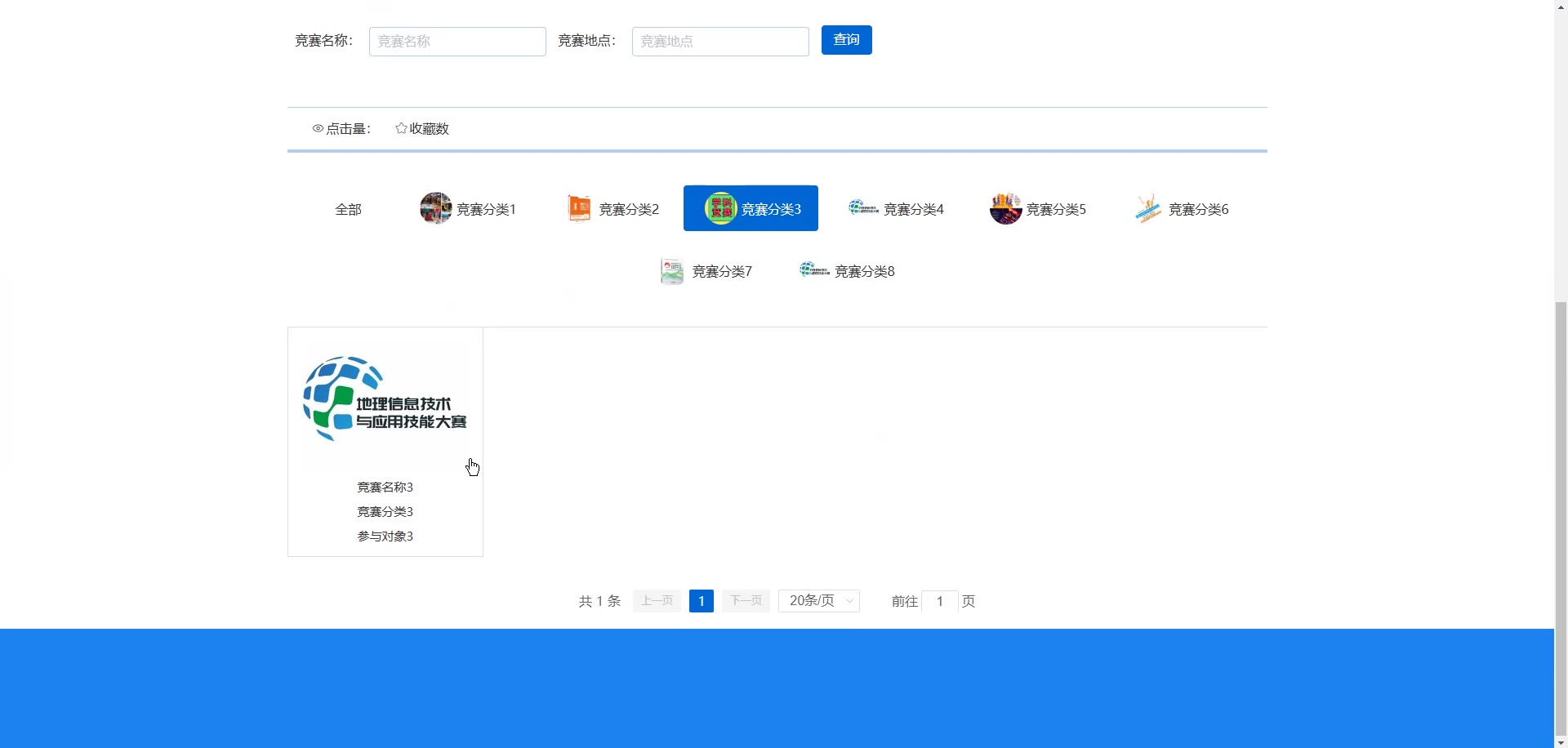This screenshot has height=748, width=1568.
Task: Choose the 竞赛分类7 category label
Action: tap(722, 271)
